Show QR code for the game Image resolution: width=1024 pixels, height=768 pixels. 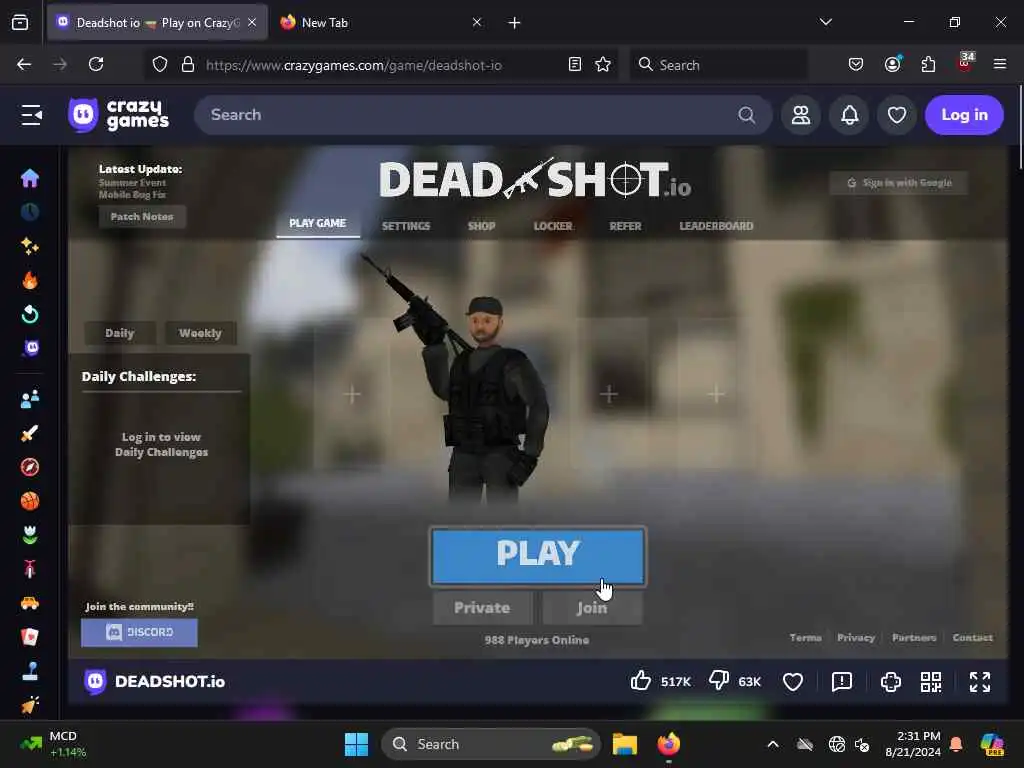point(931,682)
